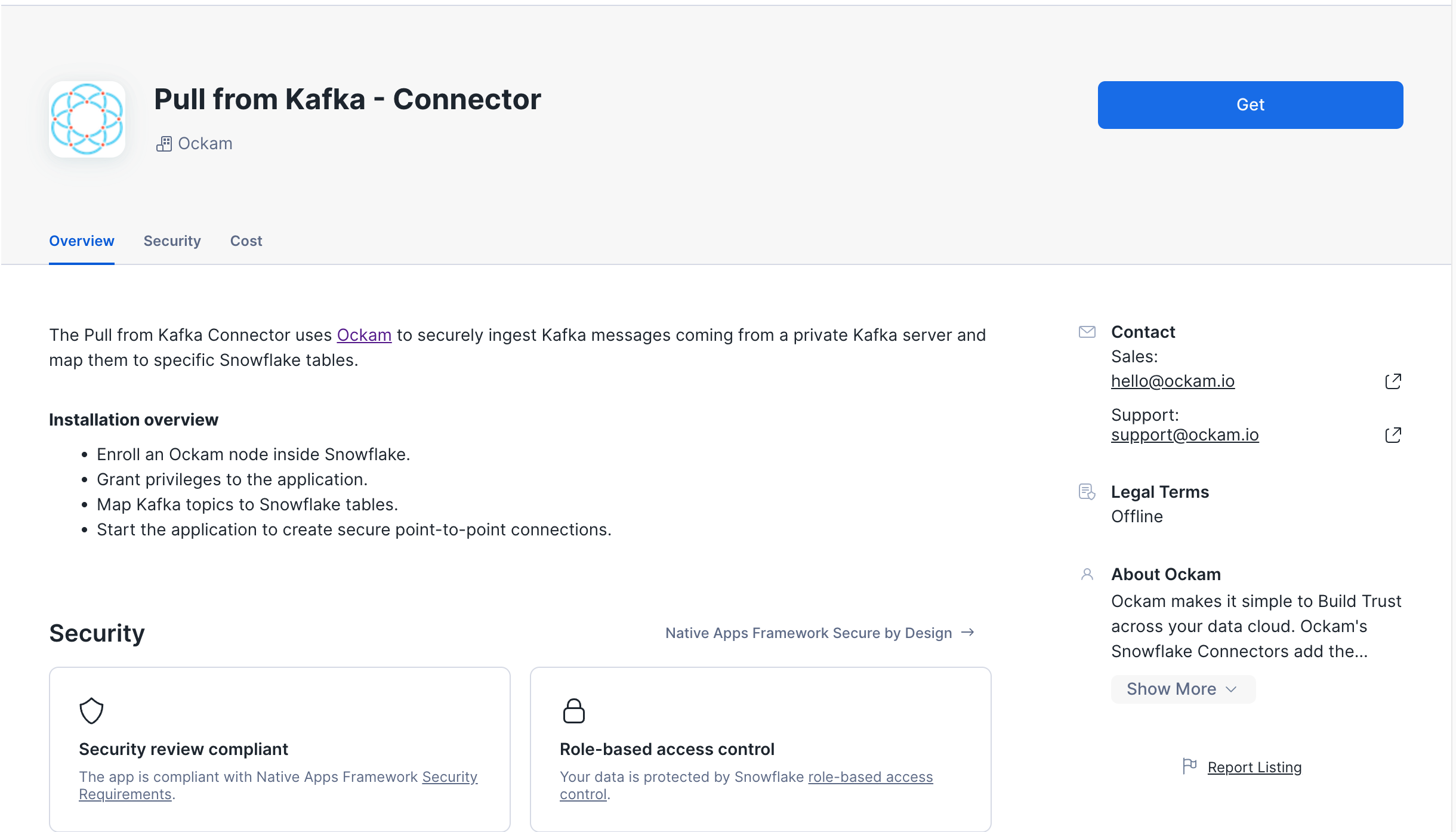Click the lock icon in access control card
Image resolution: width=1456 pixels, height=832 pixels.
(x=573, y=710)
